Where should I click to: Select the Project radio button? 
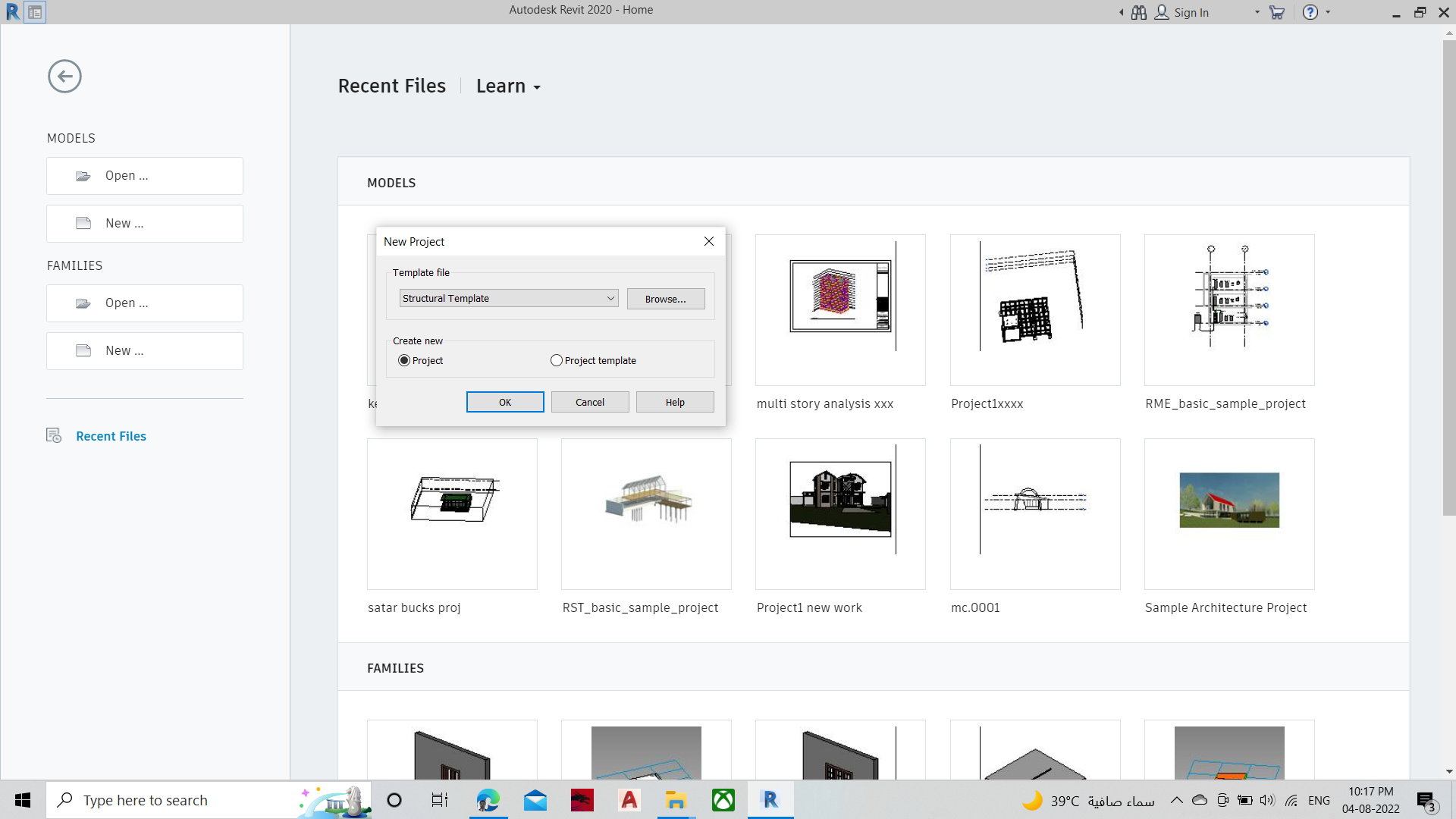click(404, 360)
